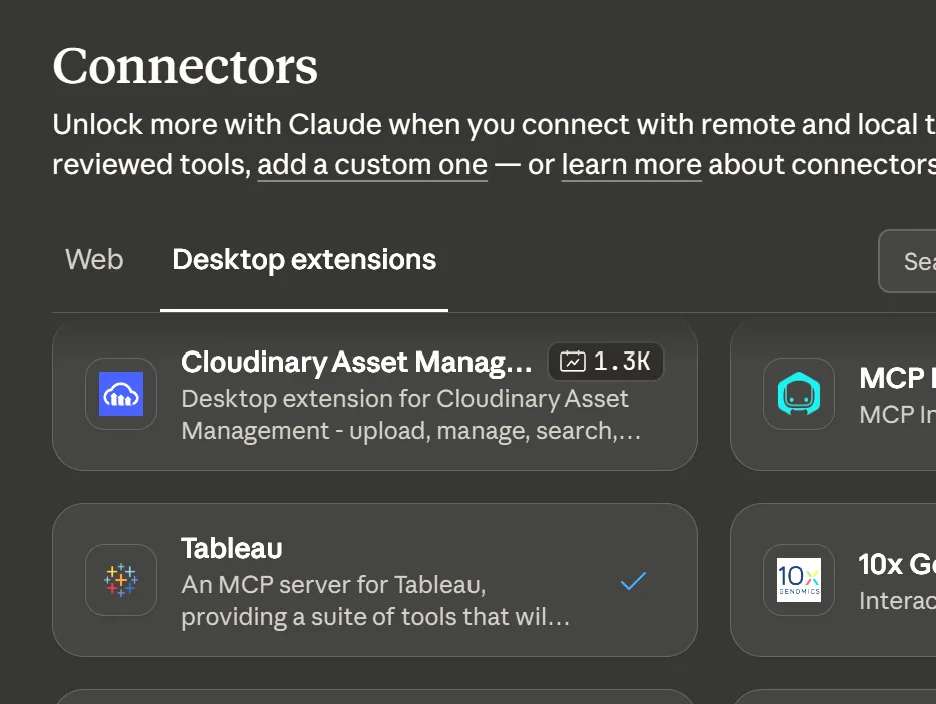Switch to the Web tab
Screen dimensions: 936x704
(94, 260)
